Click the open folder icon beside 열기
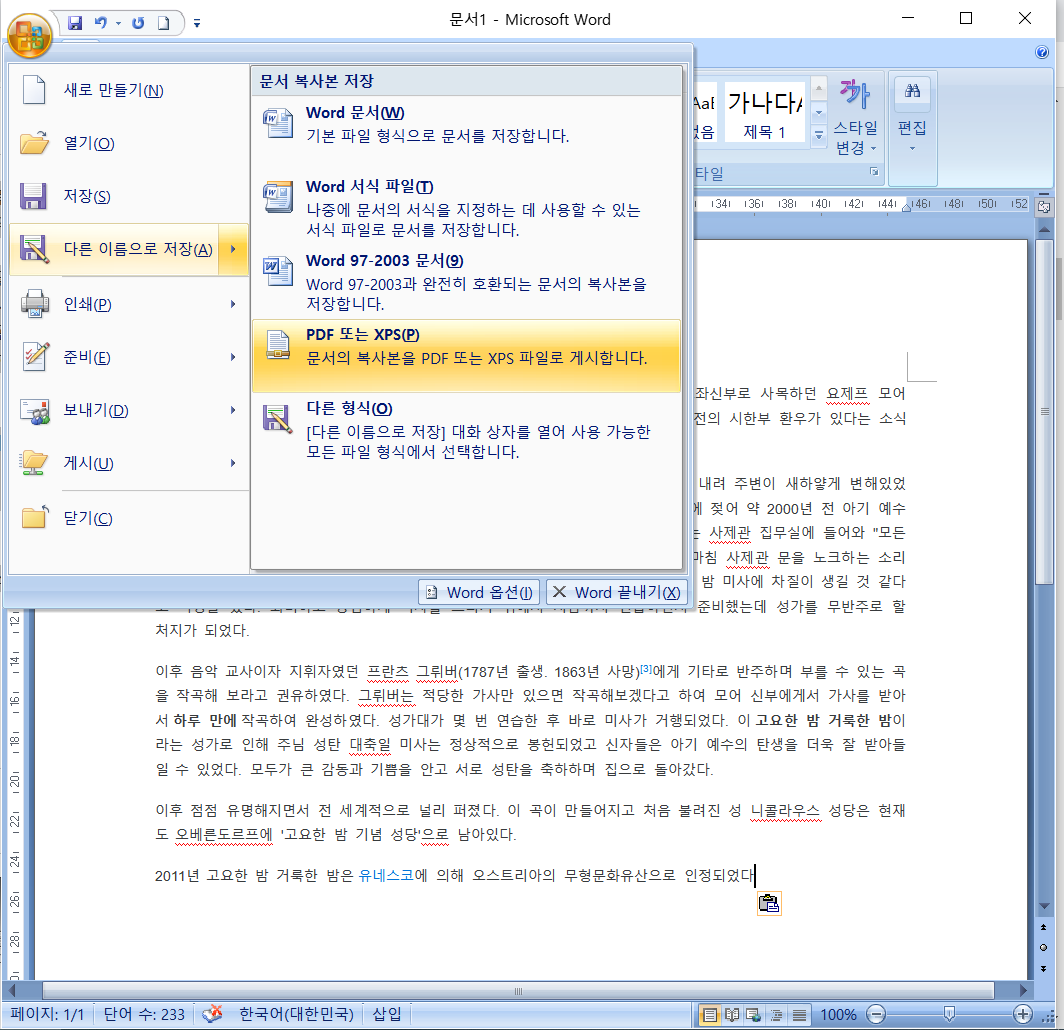 (x=34, y=142)
